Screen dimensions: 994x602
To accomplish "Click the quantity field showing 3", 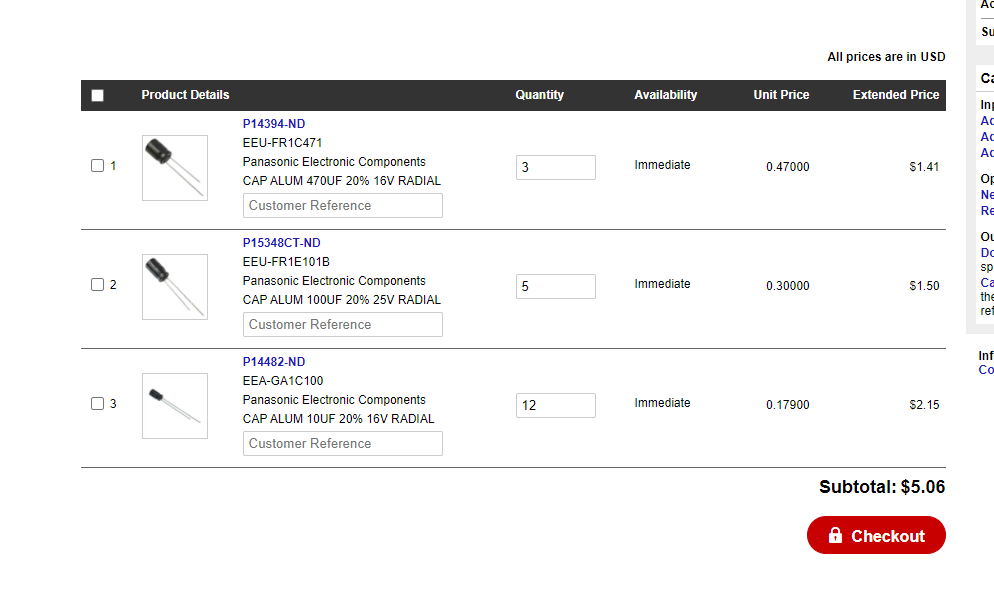I will [x=555, y=168].
